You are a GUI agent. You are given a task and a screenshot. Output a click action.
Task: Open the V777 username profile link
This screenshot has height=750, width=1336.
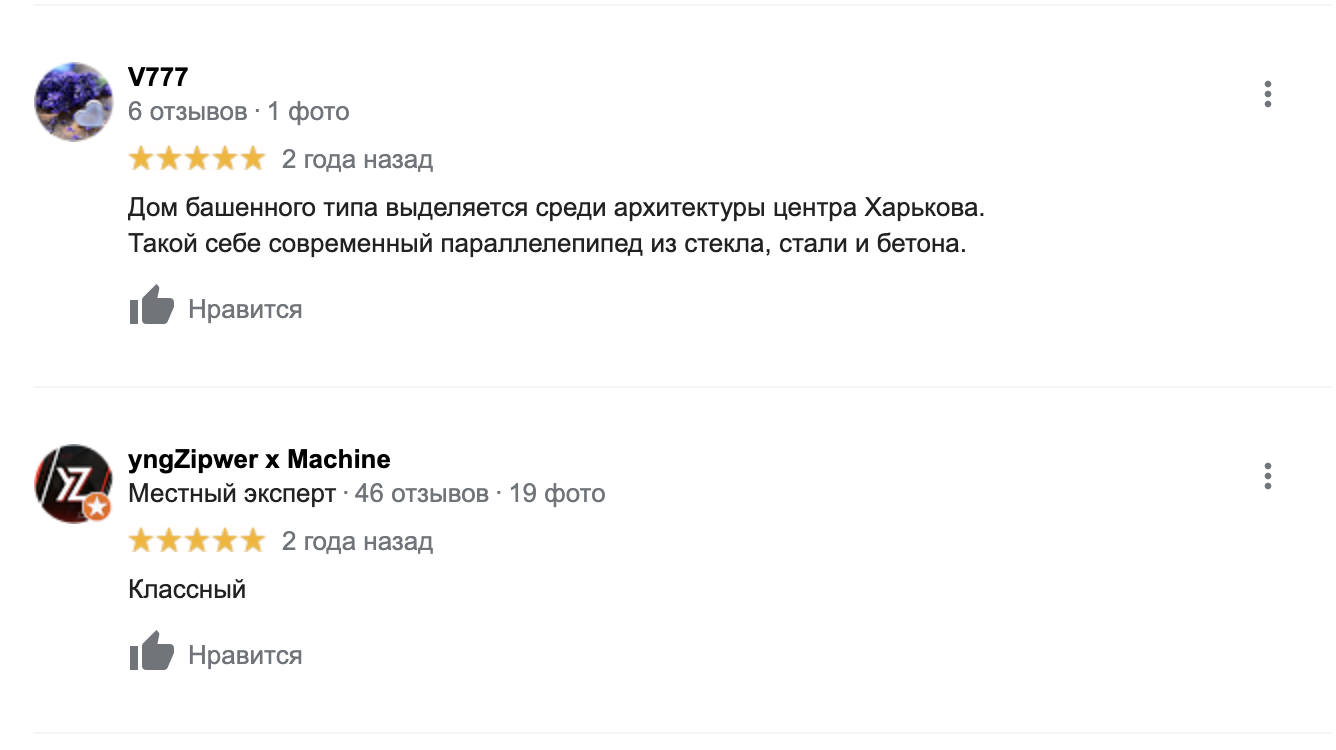coord(158,77)
